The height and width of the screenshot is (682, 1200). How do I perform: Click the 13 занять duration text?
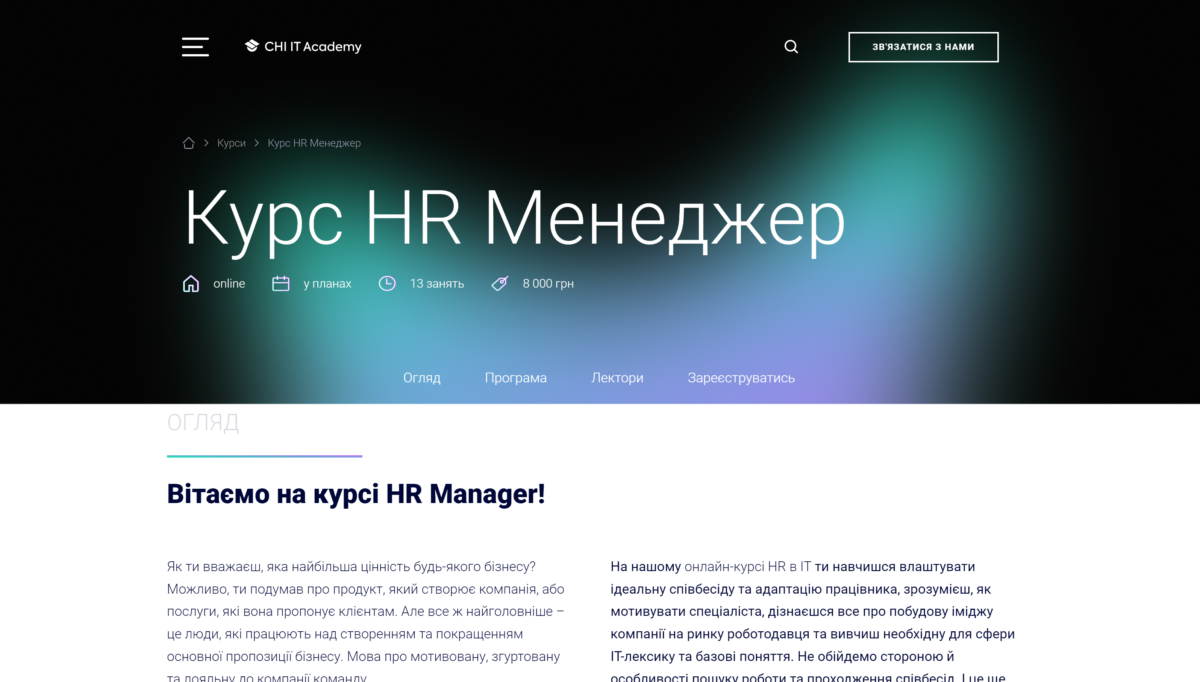tap(437, 284)
